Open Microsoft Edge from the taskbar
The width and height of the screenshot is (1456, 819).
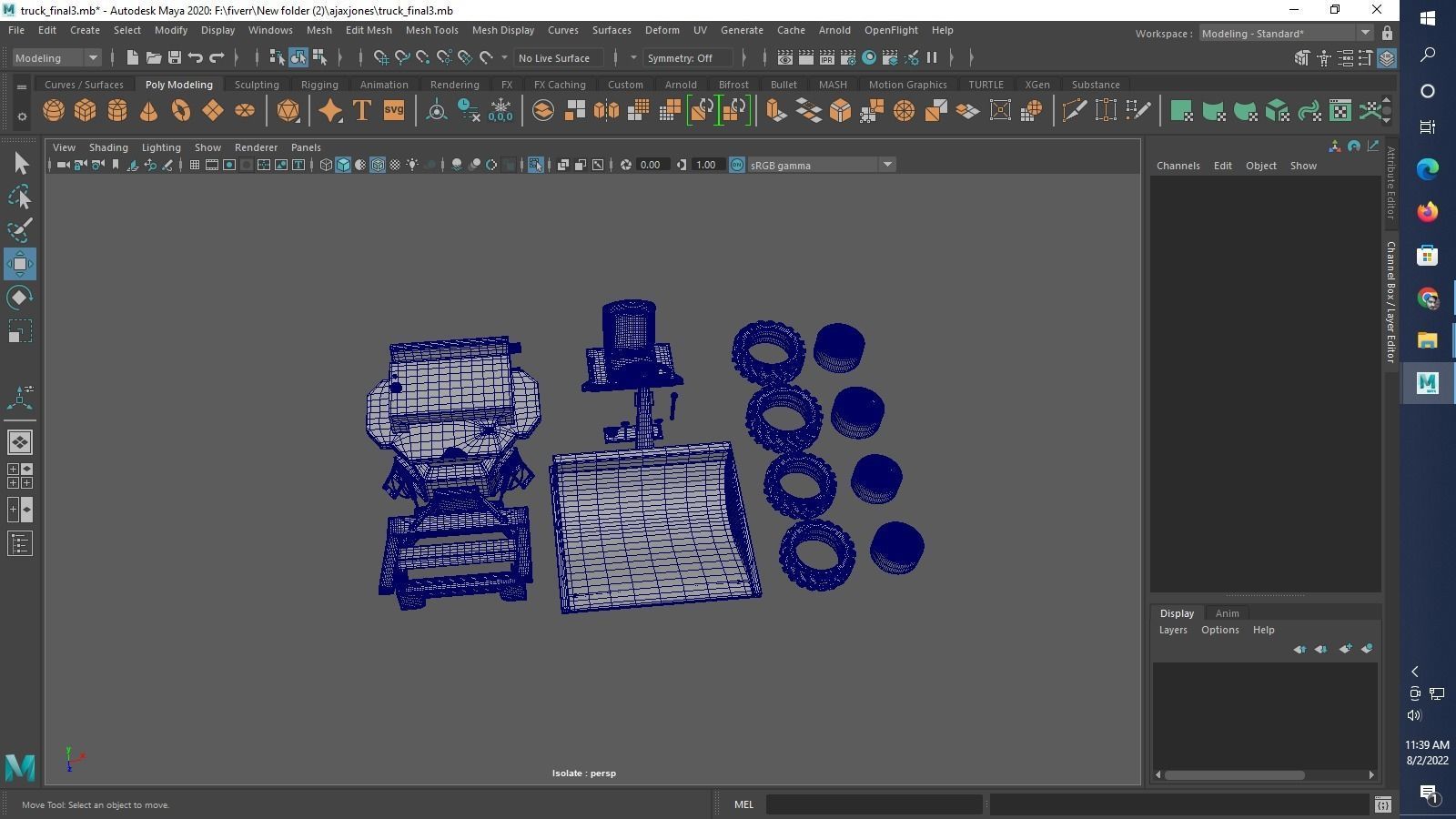(1427, 168)
